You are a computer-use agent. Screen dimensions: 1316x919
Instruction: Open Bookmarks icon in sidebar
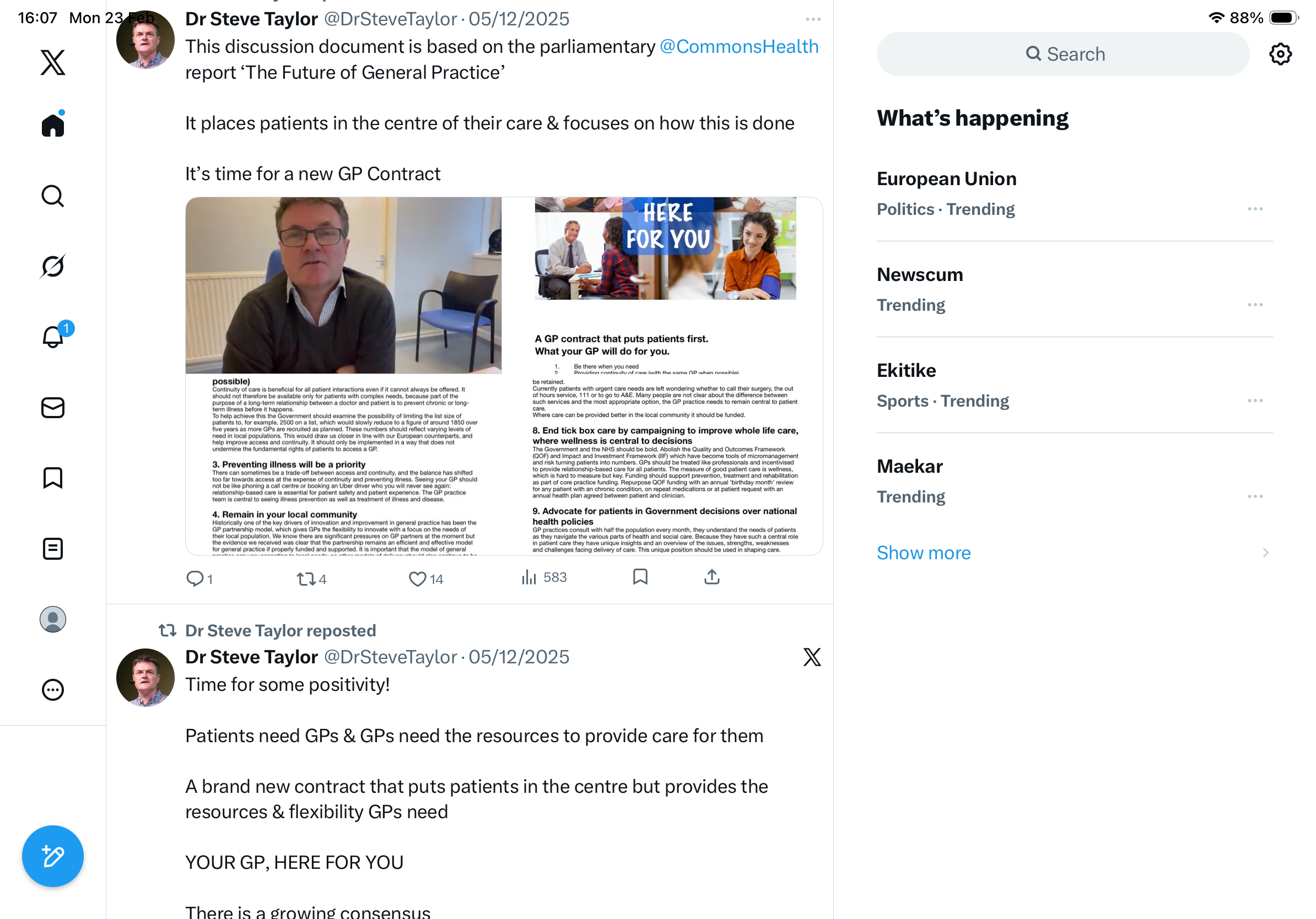[53, 478]
